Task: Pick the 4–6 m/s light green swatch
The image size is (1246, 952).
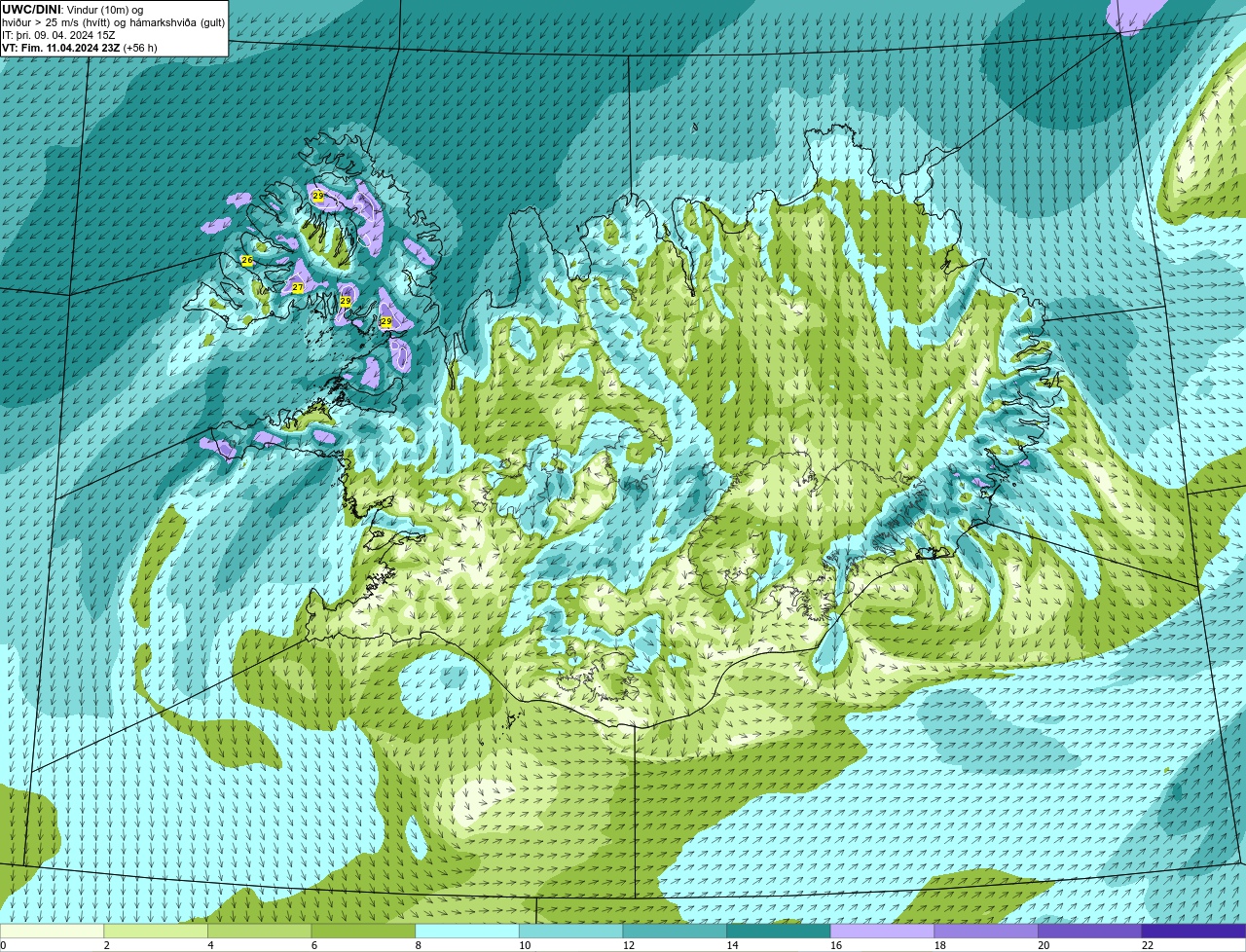Action: (259, 931)
